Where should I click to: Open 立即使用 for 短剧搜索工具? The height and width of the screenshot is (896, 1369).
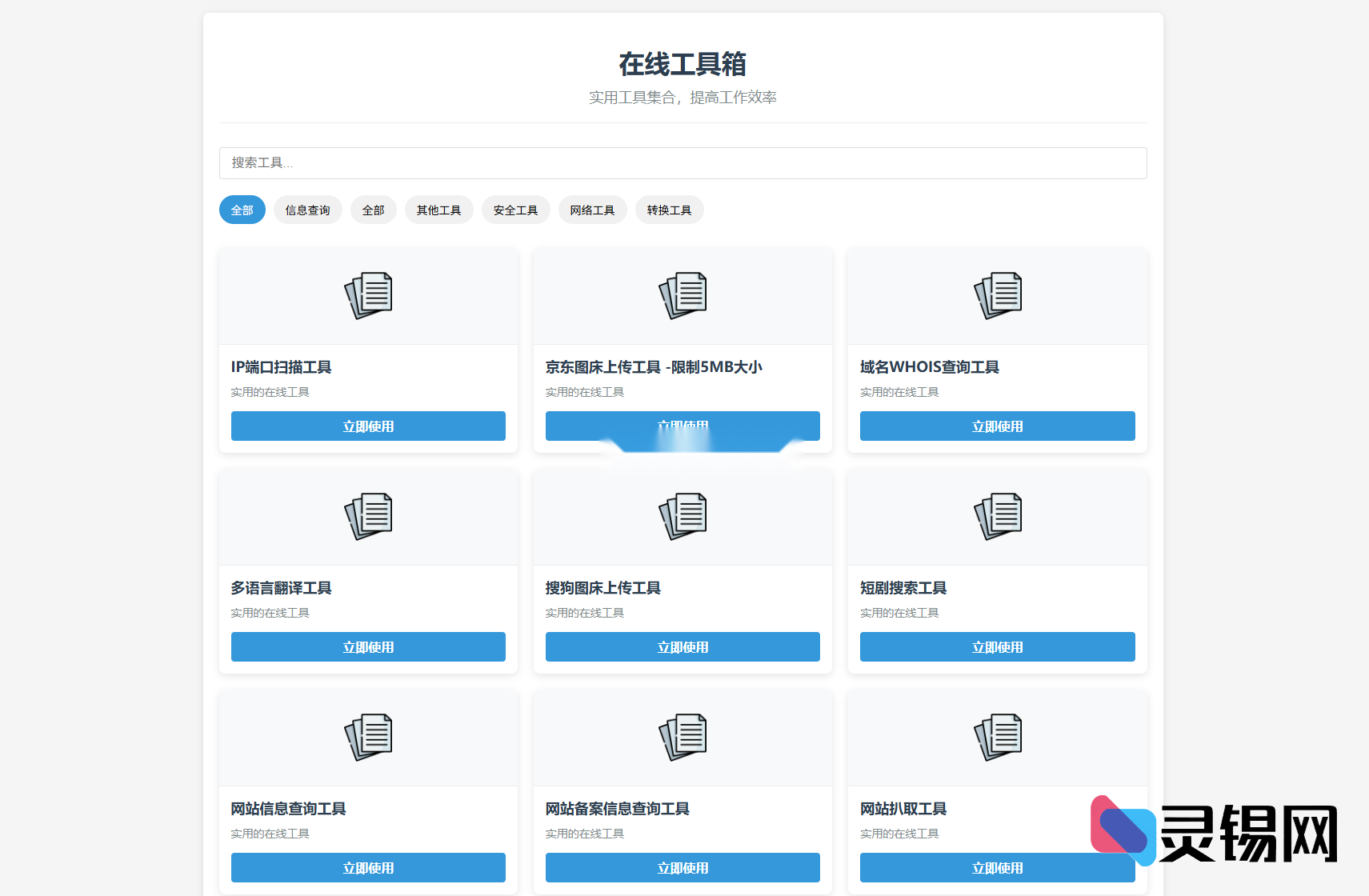pyautogui.click(x=997, y=646)
